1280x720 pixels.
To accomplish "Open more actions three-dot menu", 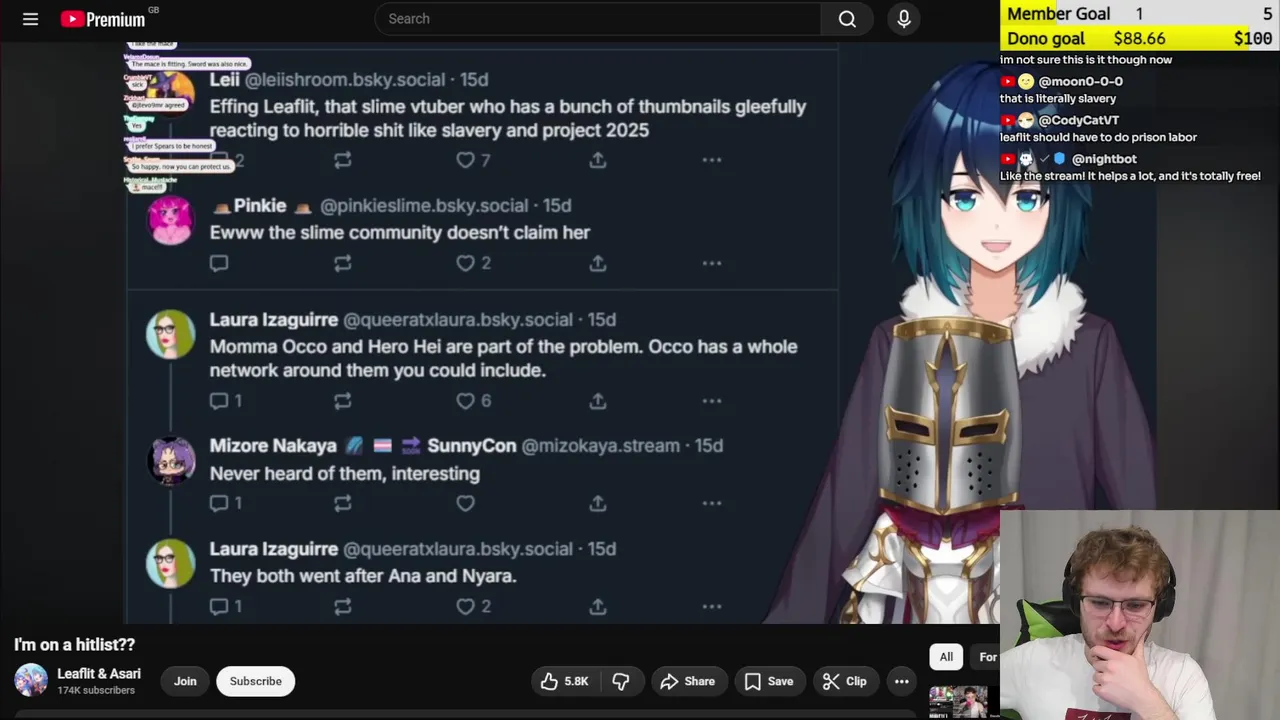I will click(901, 681).
